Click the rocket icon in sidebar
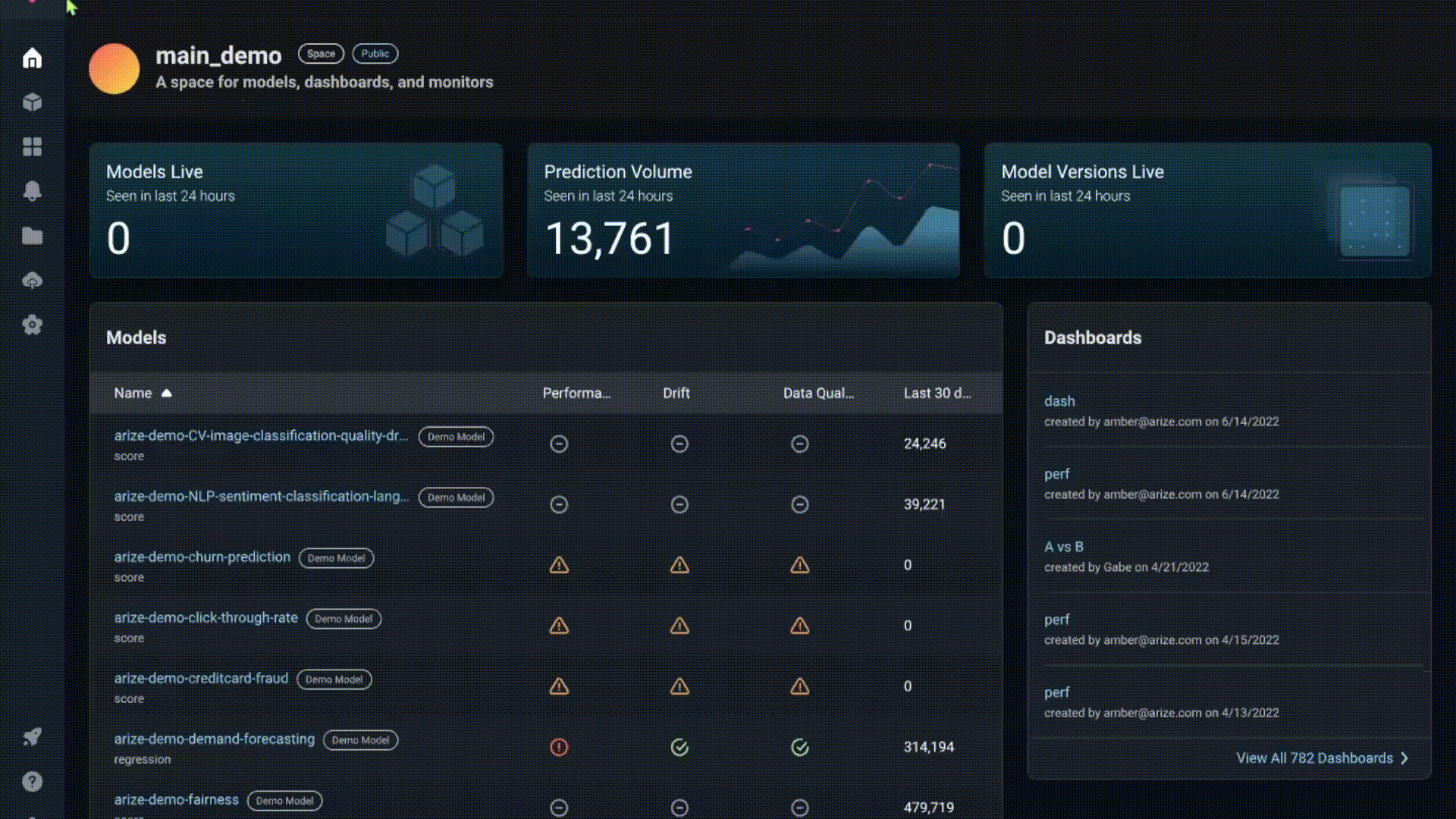 [32, 736]
